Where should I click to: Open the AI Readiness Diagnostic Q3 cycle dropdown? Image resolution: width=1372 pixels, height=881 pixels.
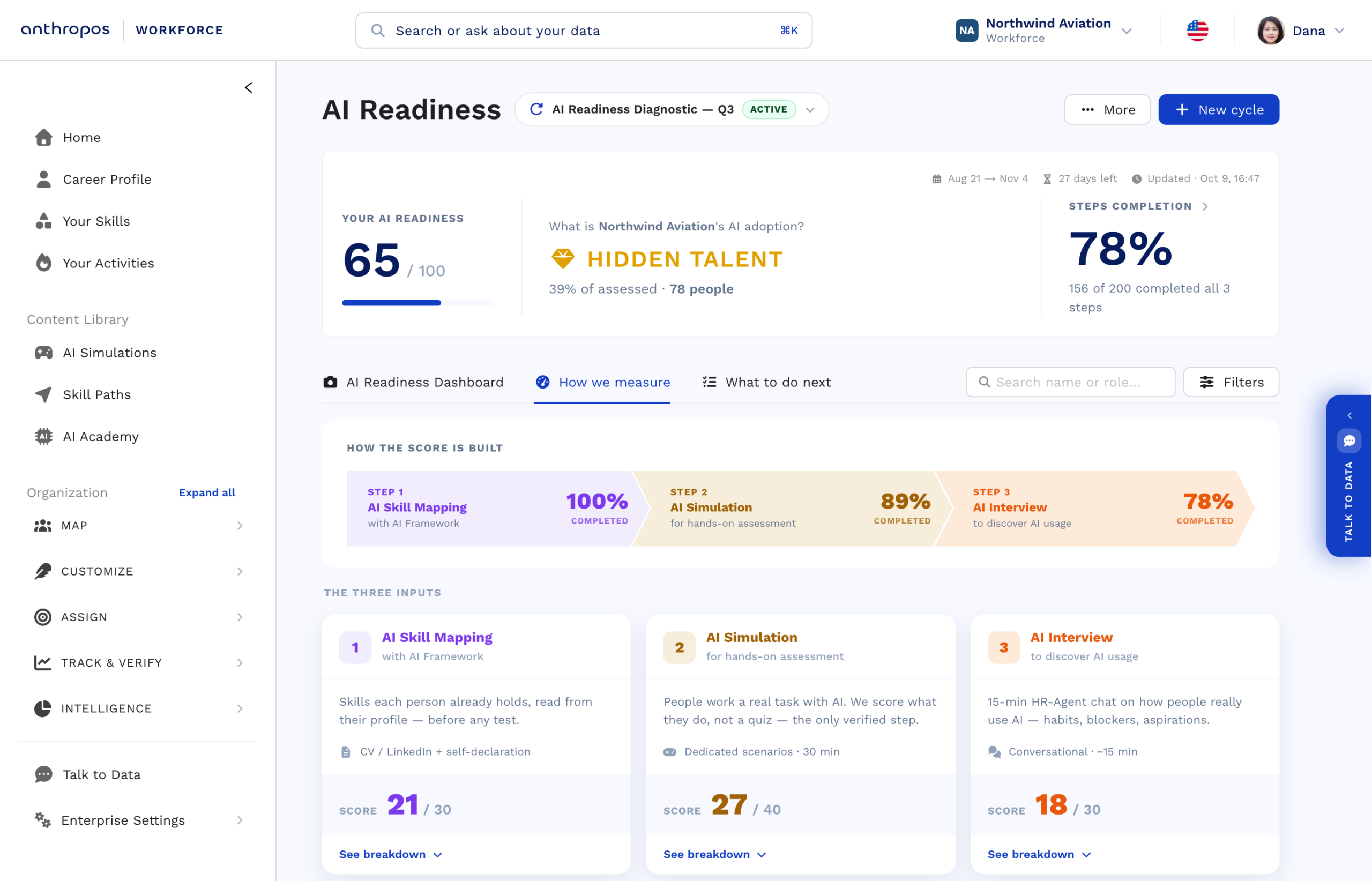[x=672, y=109]
